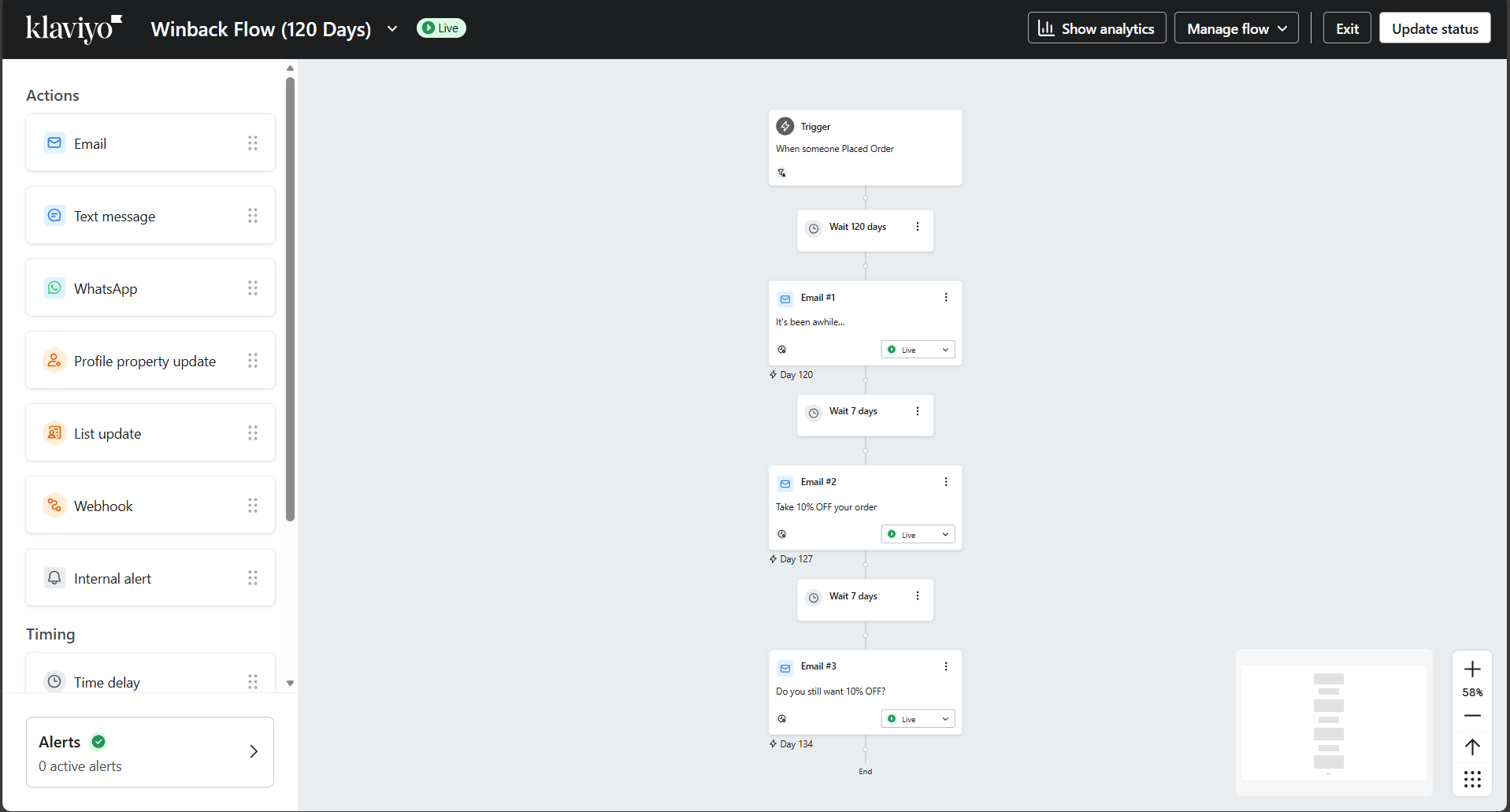
Task: Click the globe preview icon on Email #1
Action: click(x=781, y=349)
